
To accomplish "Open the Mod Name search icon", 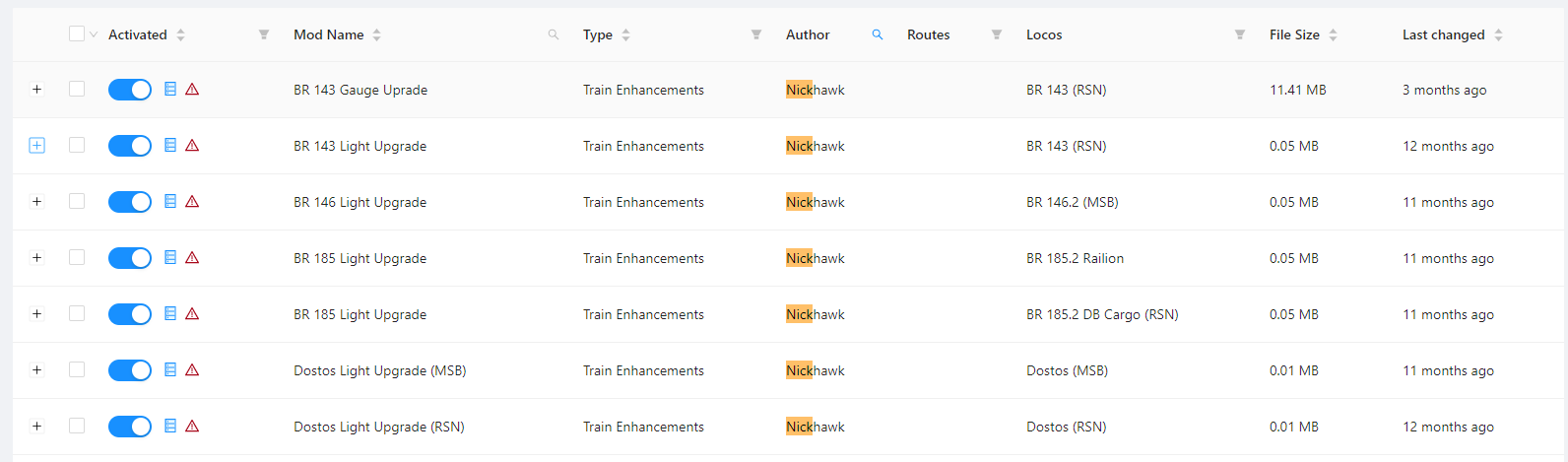I will pos(554,34).
